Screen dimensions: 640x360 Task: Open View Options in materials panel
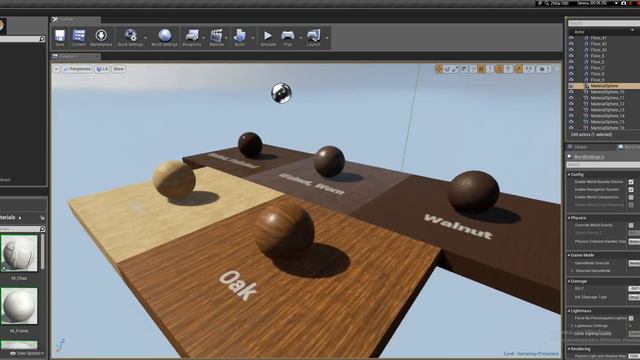(27, 353)
